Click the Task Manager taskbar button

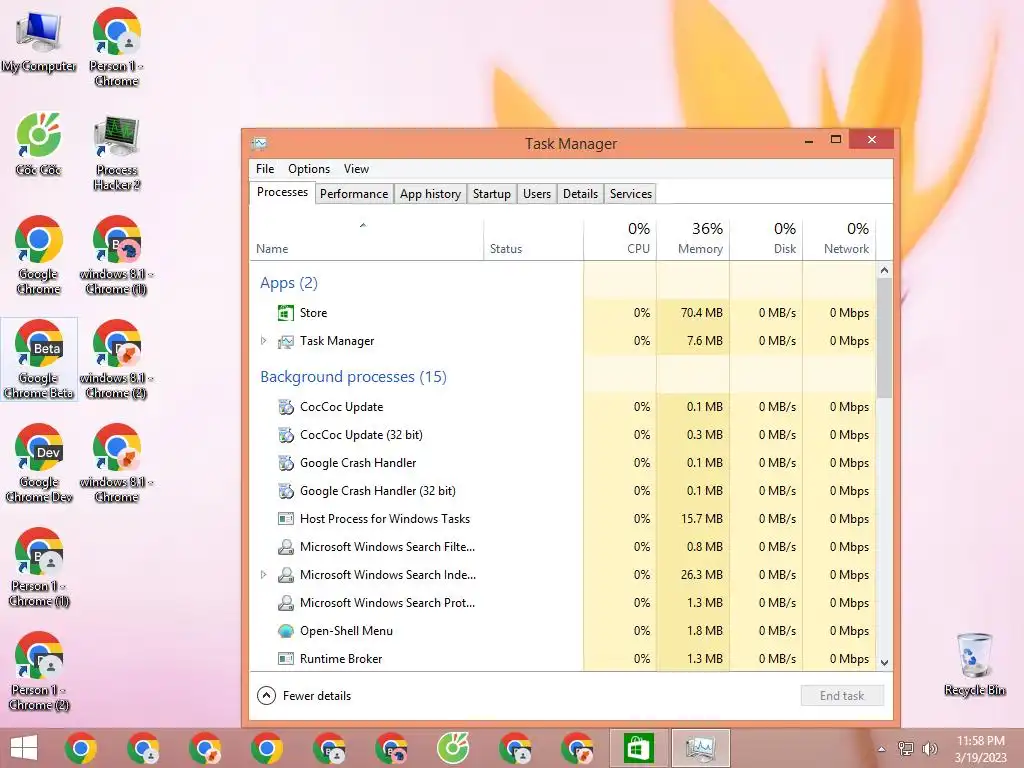700,748
